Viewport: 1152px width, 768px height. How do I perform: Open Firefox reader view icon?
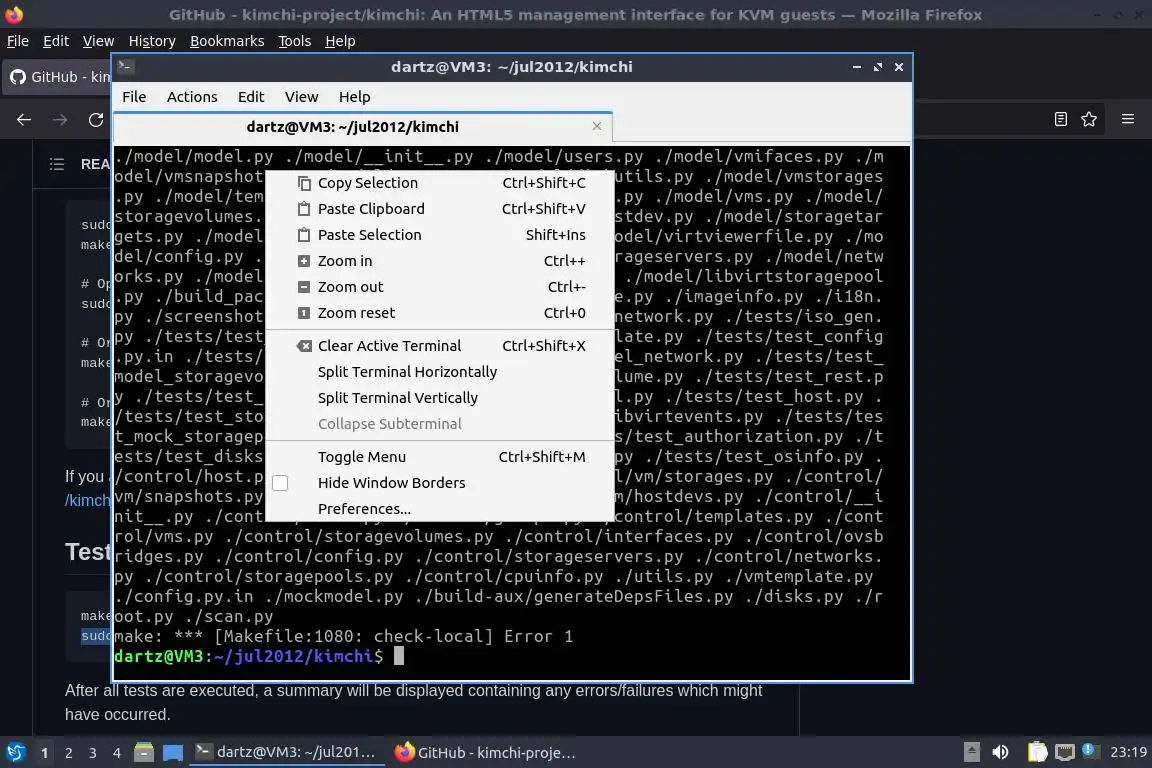pos(1060,119)
